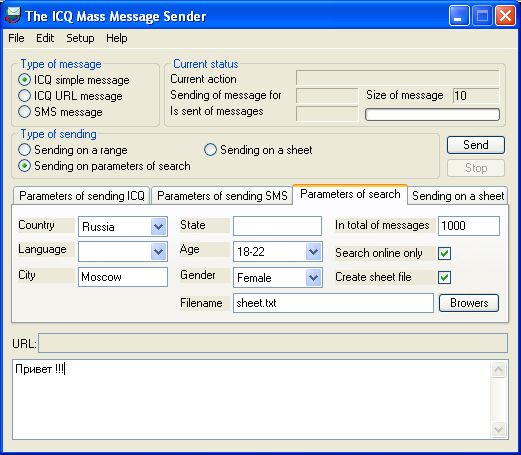
Task: Open the Edit menu
Action: point(45,38)
